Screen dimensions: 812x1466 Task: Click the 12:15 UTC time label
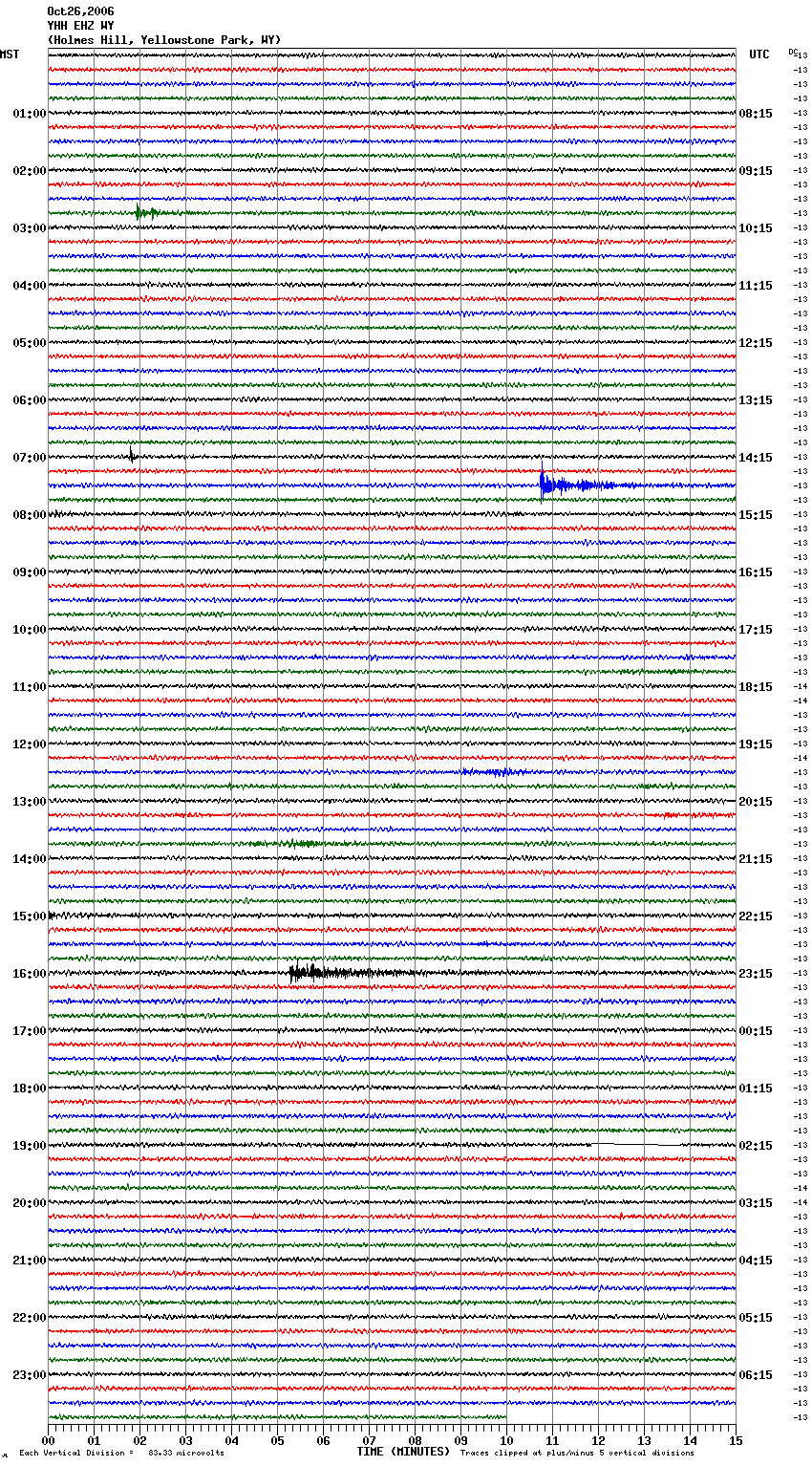tap(756, 343)
